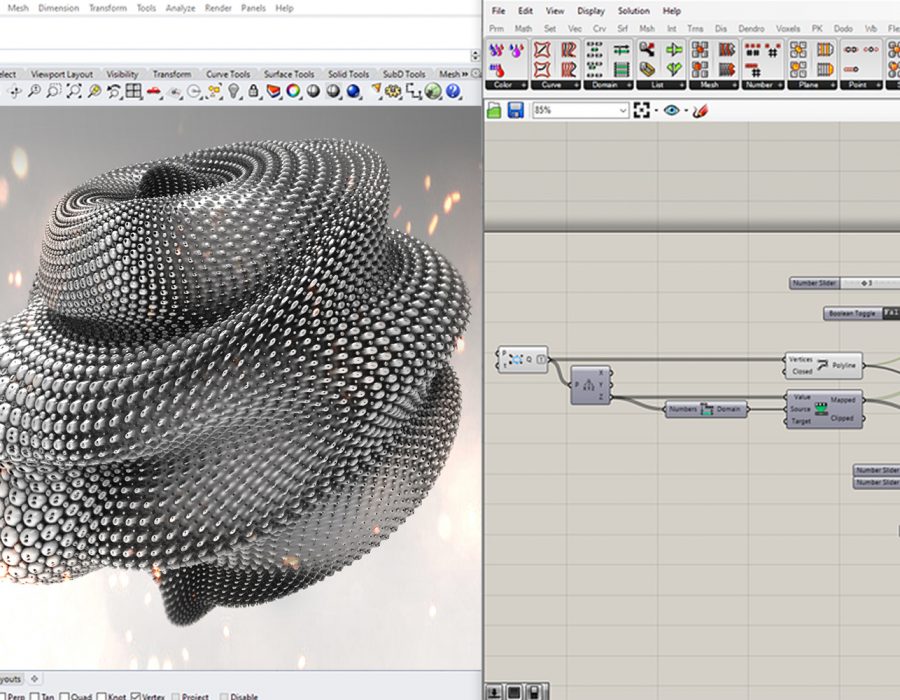Expand the Mesh panel plus button
Image resolution: width=900 pixels, height=700 pixels.
pos(733,85)
